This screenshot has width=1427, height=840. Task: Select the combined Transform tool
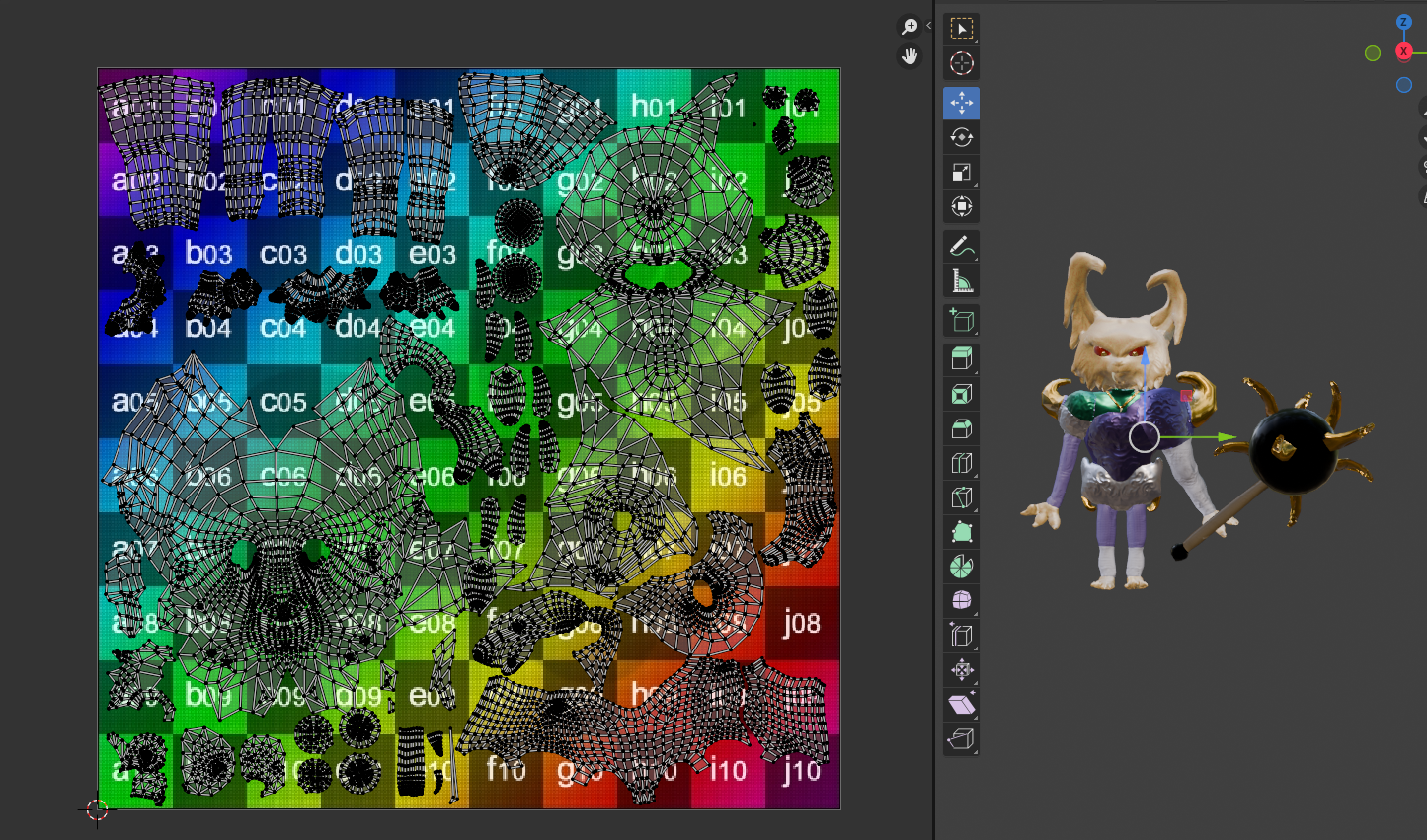[961, 206]
